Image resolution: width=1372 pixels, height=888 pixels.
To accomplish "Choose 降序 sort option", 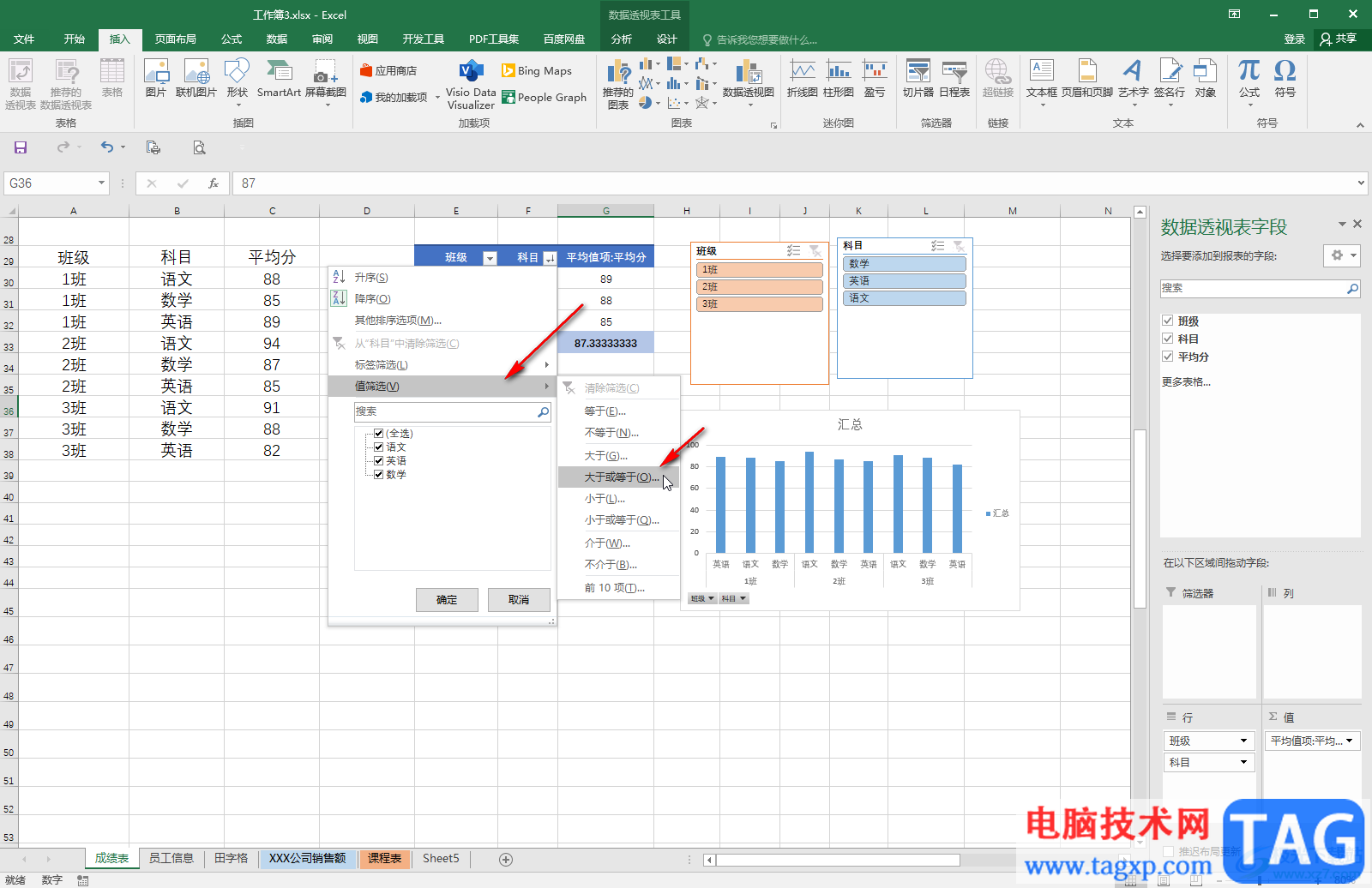I will [442, 299].
